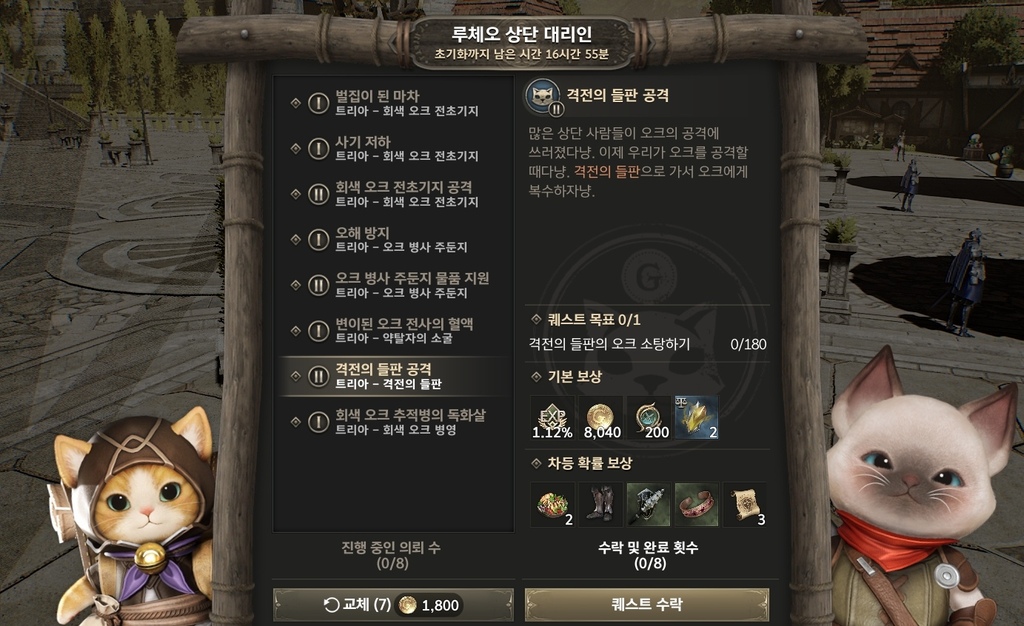1024x626 pixels.
Task: Click the highlighted 격전의 들판 link text
Action: pos(606,172)
